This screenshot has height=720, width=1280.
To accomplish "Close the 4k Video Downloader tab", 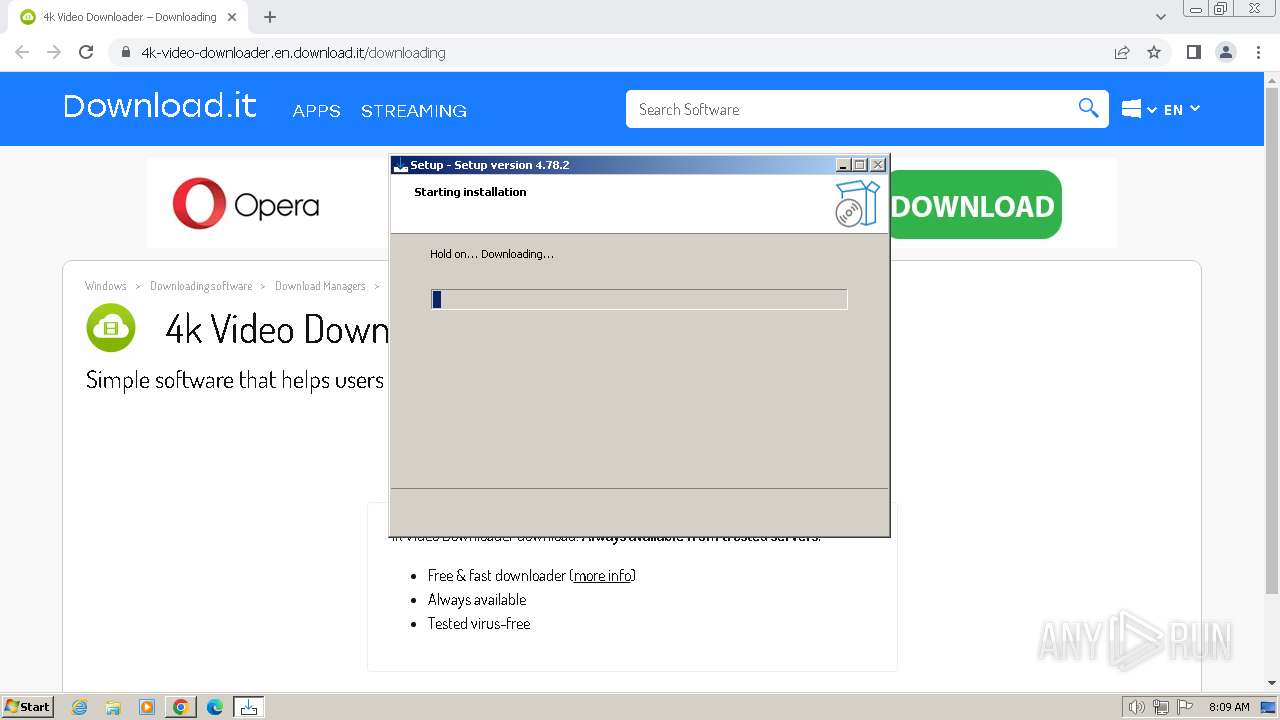I will click(232, 17).
